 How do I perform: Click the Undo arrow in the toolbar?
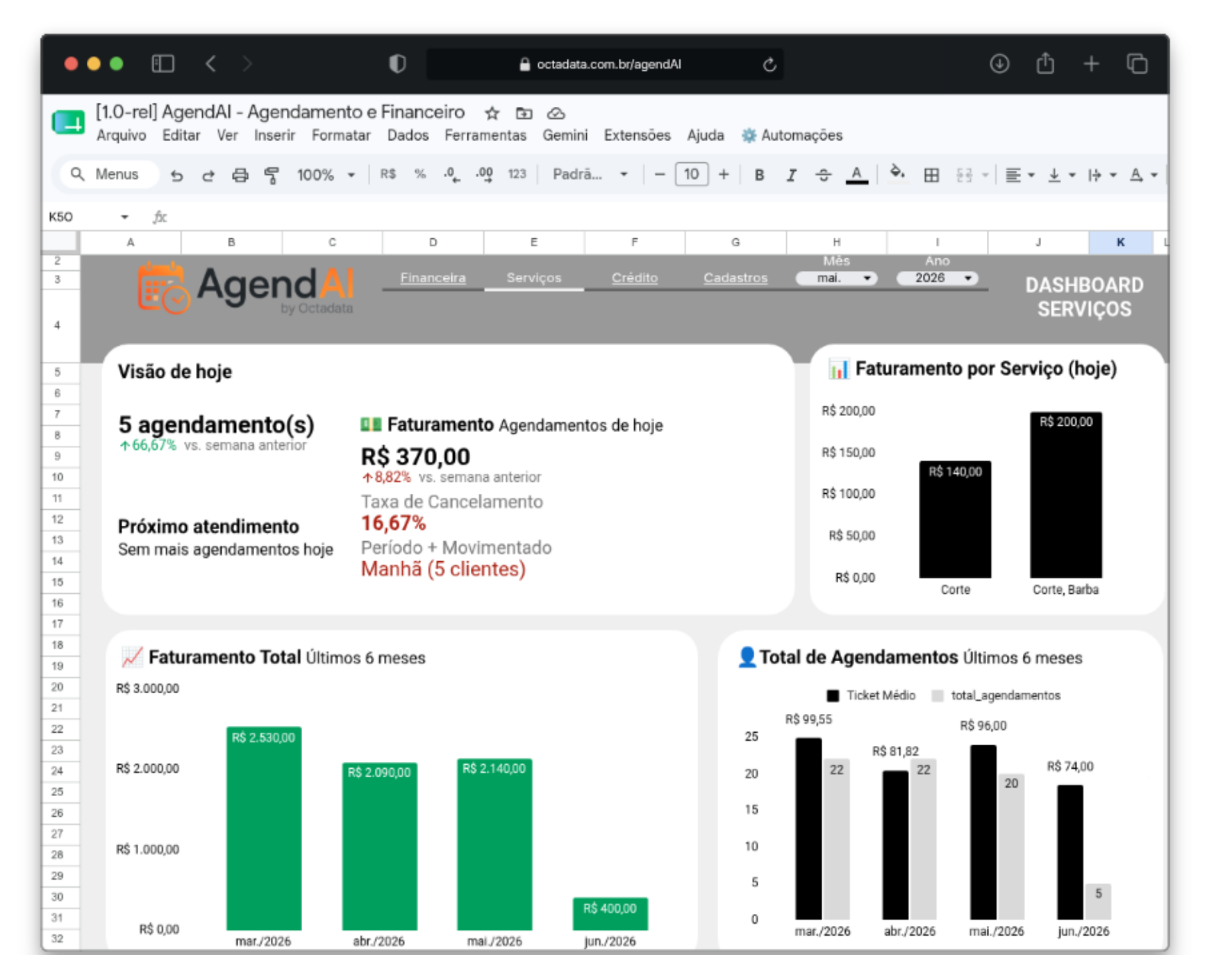[177, 175]
